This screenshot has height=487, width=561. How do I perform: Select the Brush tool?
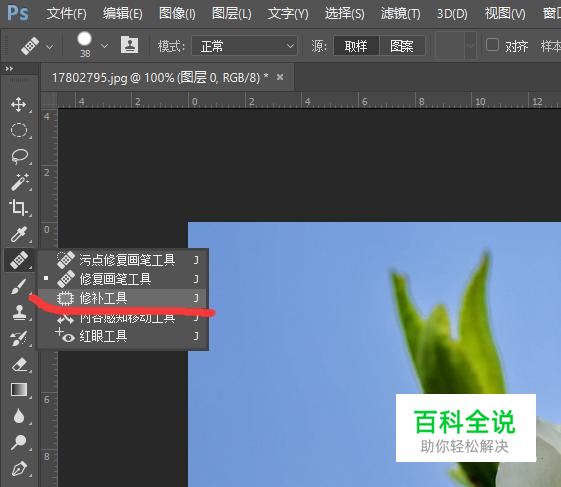point(19,286)
